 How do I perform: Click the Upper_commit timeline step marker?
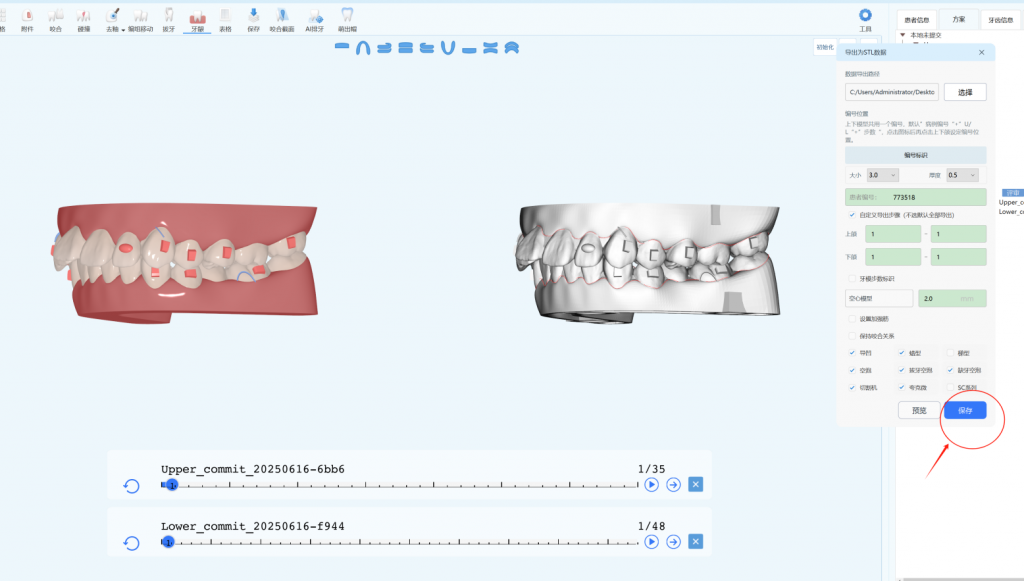click(172, 485)
